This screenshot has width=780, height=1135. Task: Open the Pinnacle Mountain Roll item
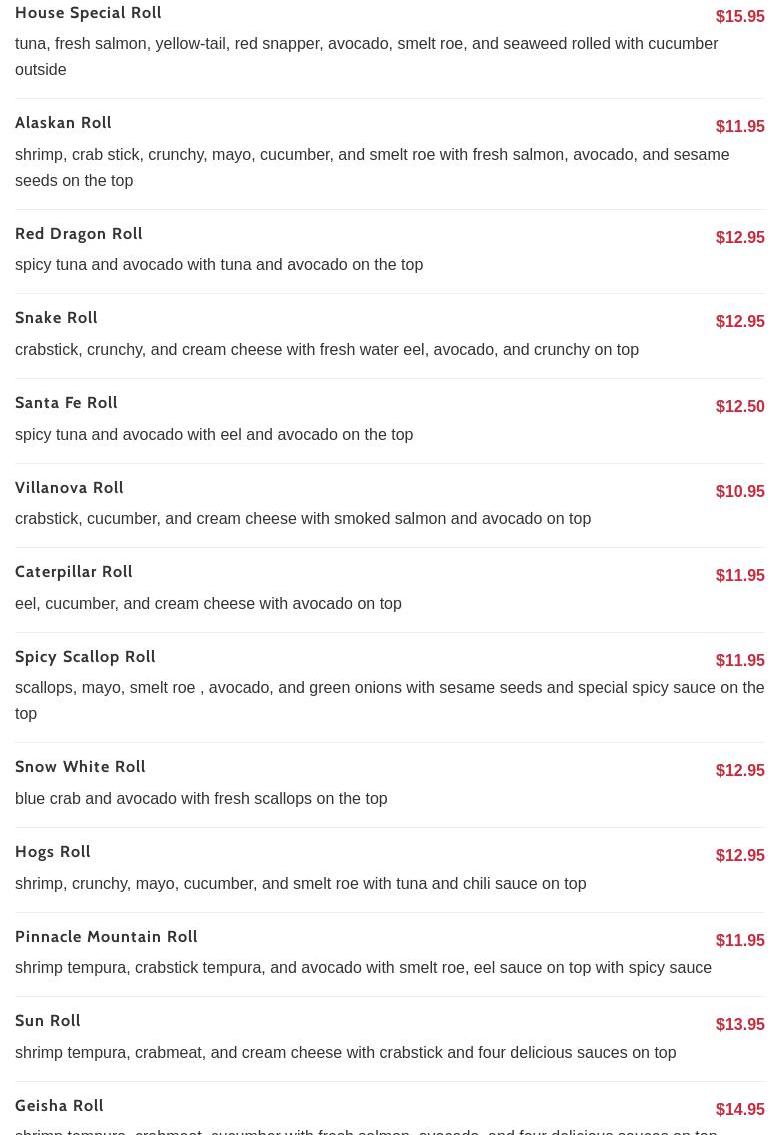(x=106, y=937)
